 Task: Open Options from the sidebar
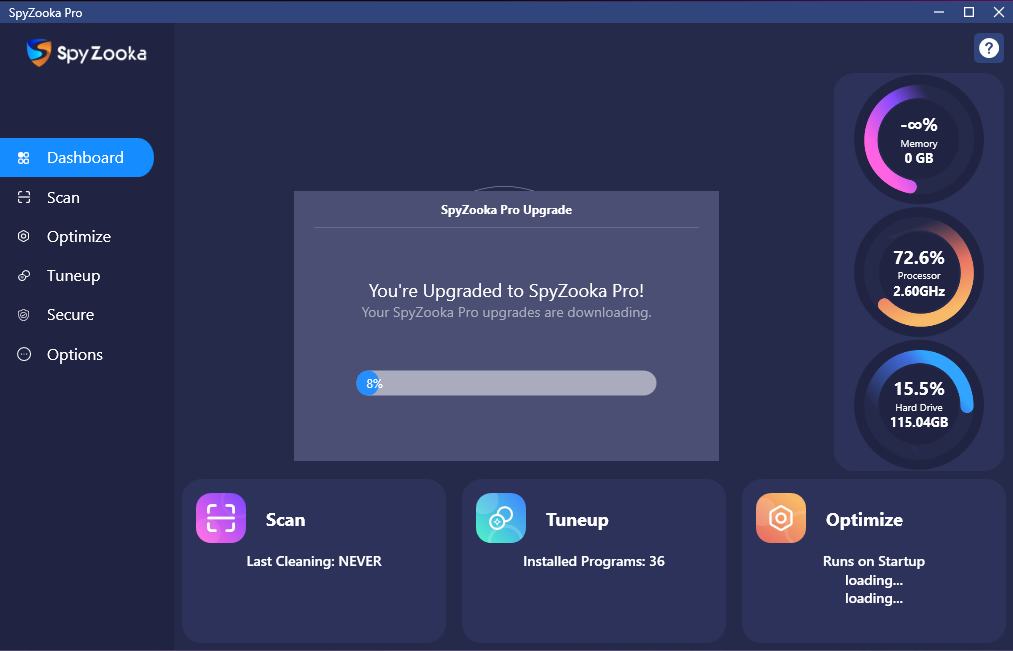coord(75,355)
